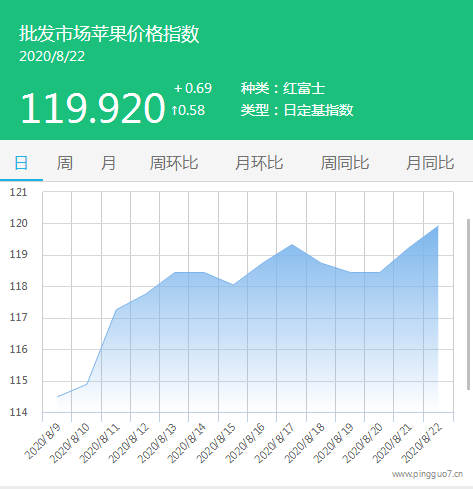Click the 2020/8/11 x-axis date label
The height and width of the screenshot is (489, 473).
[x=100, y=443]
